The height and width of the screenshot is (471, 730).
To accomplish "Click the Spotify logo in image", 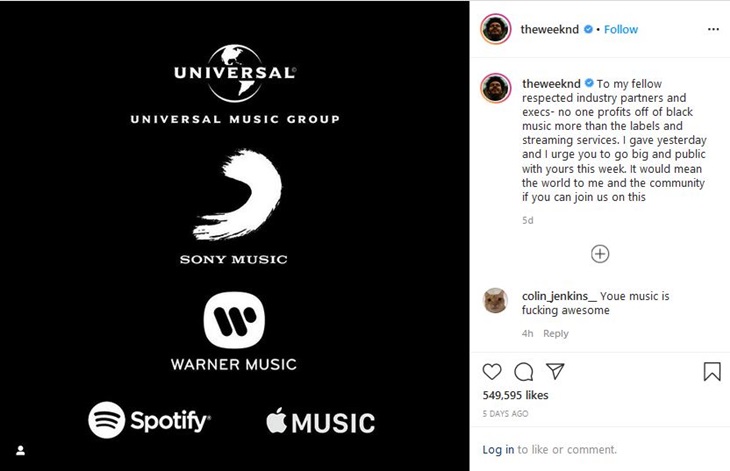I will pos(149,420).
